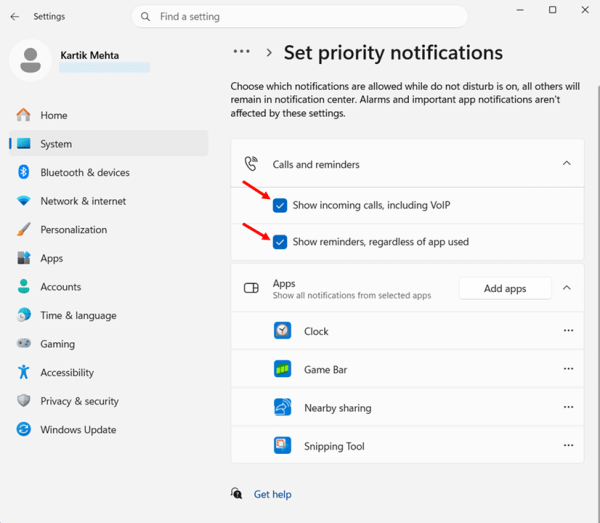Image resolution: width=600 pixels, height=523 pixels.
Task: Click the Personalization paintbrush icon
Action: [23, 230]
